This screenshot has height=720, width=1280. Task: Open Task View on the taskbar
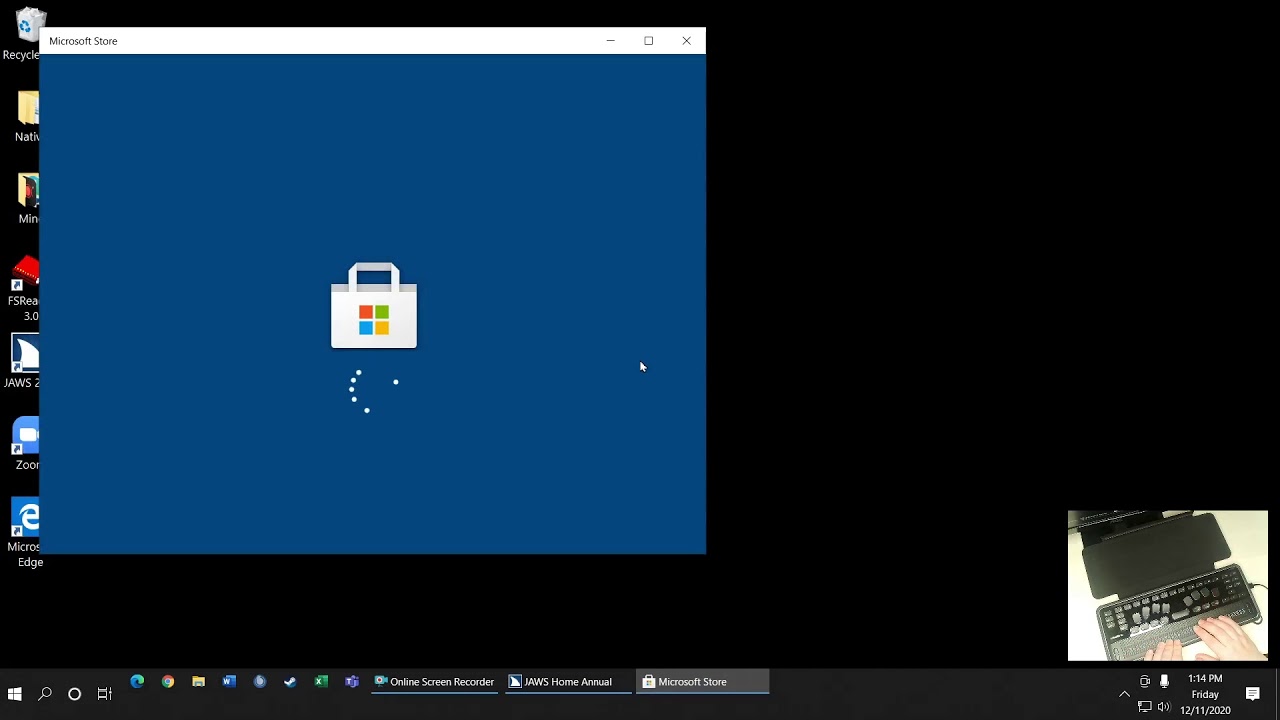[104, 694]
